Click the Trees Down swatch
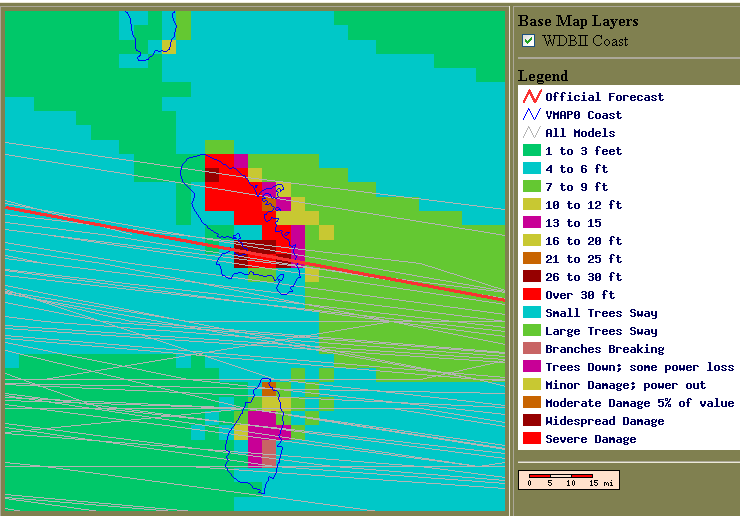This screenshot has height=516, width=740. tap(532, 366)
